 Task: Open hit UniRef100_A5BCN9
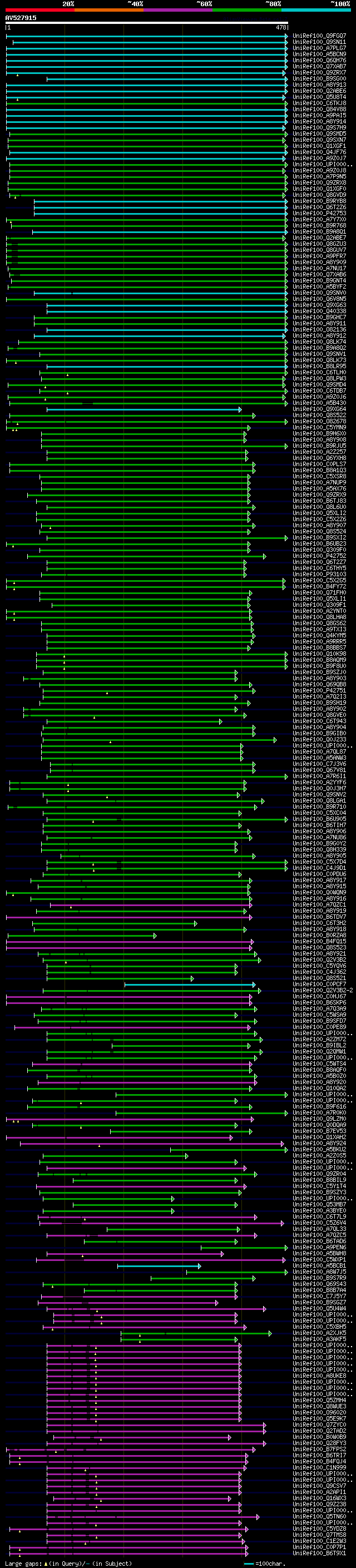click(x=319, y=54)
